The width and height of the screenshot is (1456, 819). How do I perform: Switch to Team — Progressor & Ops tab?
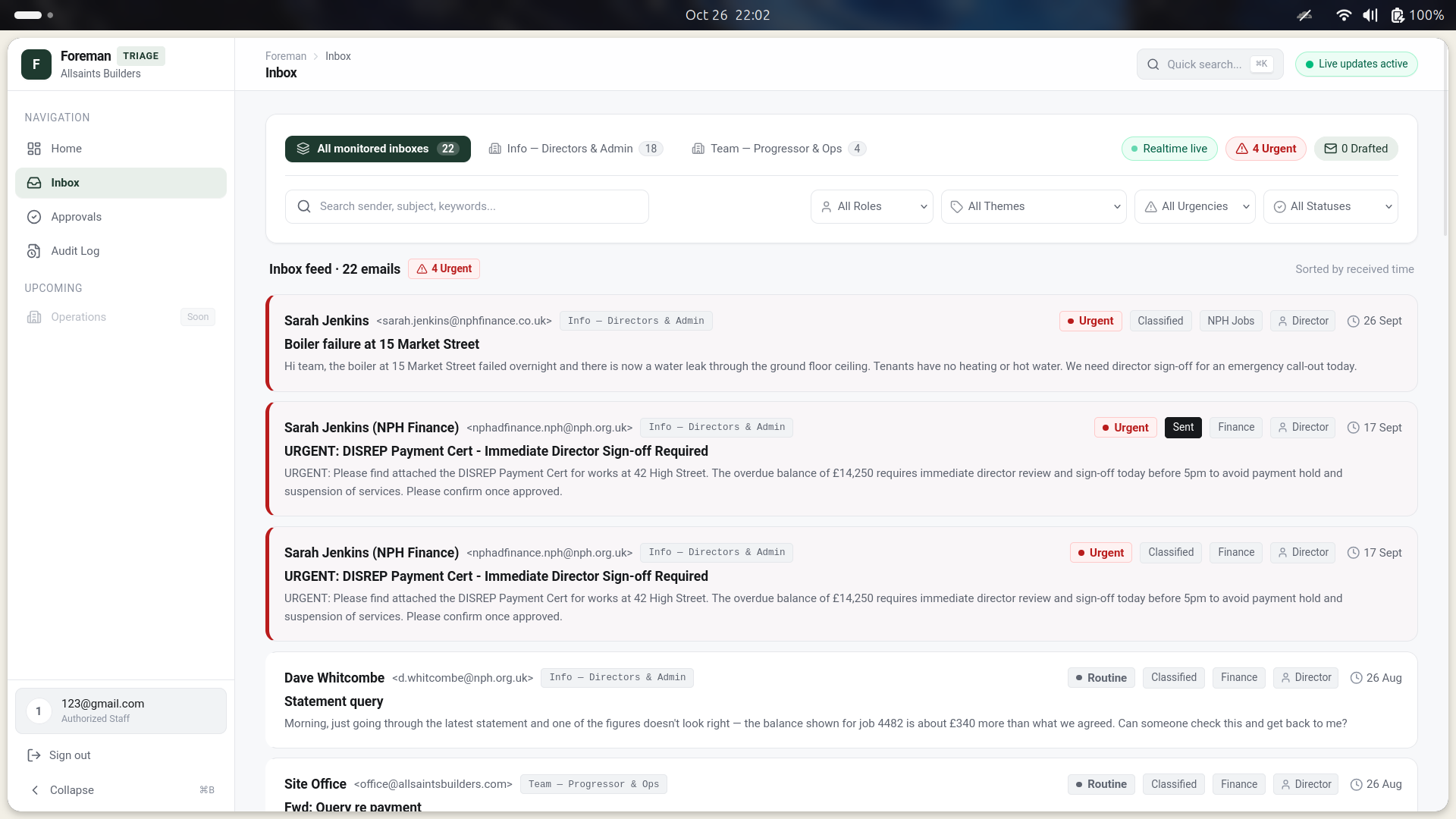[x=779, y=149]
